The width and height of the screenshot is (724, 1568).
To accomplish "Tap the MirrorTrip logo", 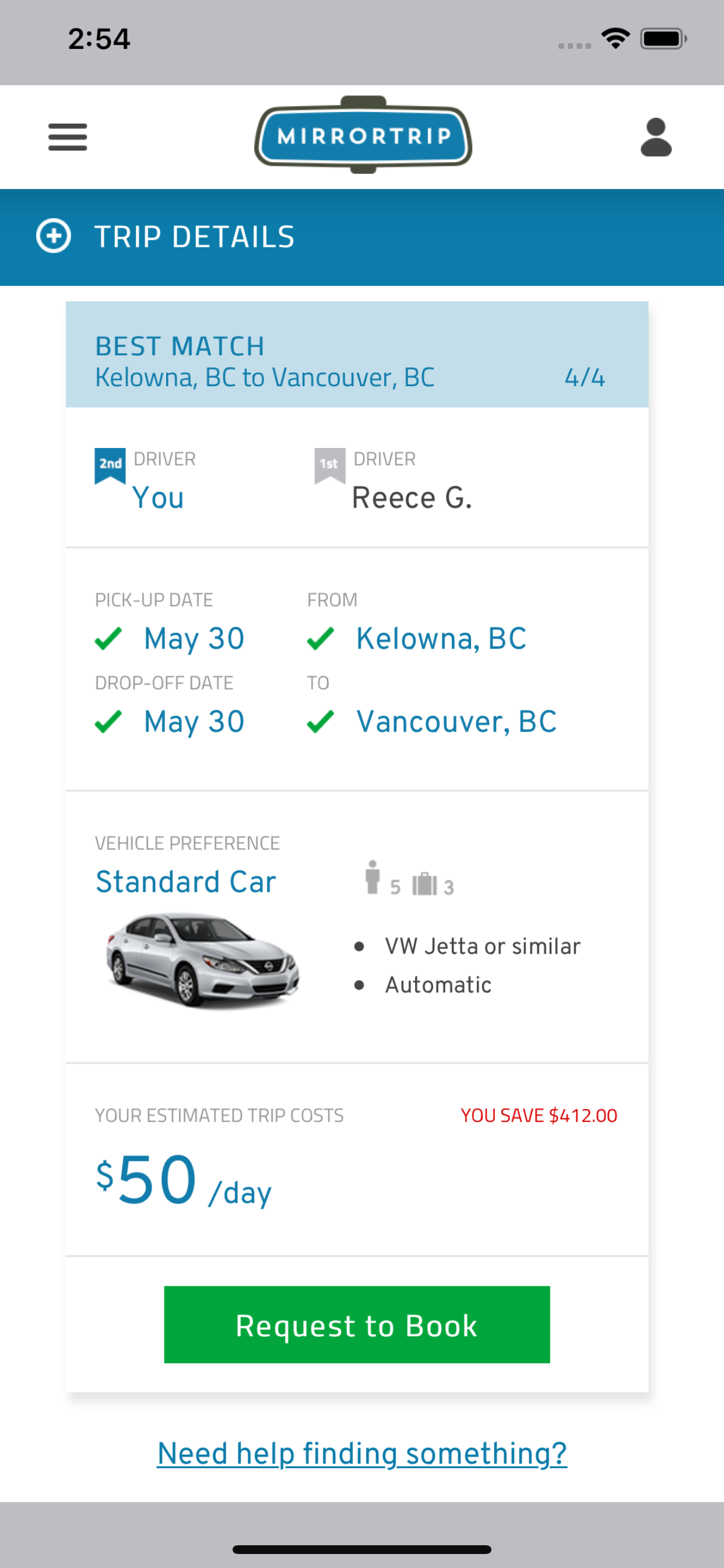I will click(363, 135).
